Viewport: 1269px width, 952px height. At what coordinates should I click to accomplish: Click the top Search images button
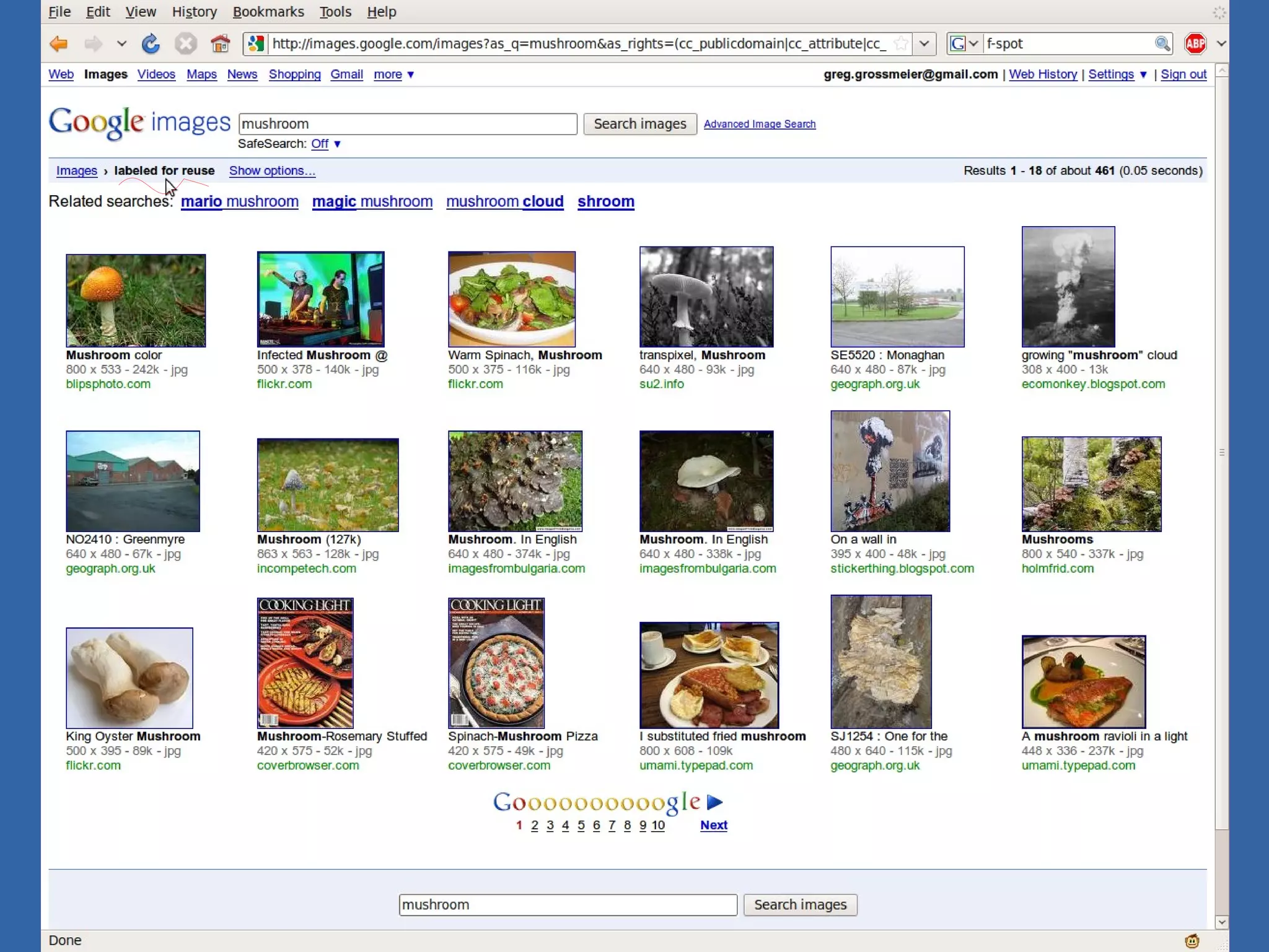639,124
